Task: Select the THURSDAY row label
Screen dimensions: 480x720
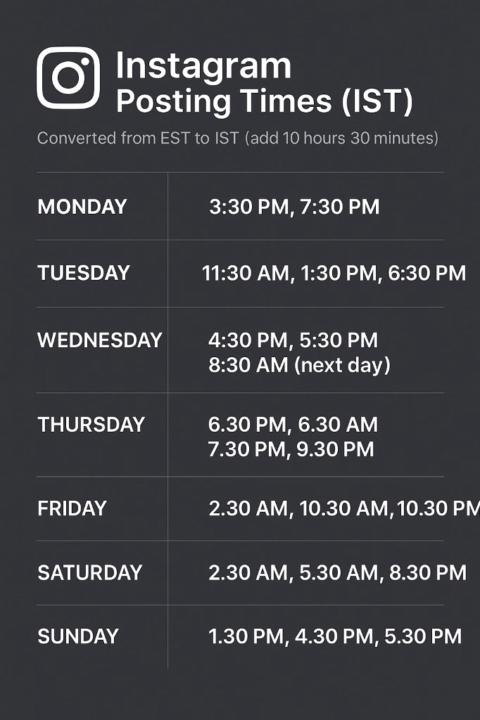Action: pos(91,425)
